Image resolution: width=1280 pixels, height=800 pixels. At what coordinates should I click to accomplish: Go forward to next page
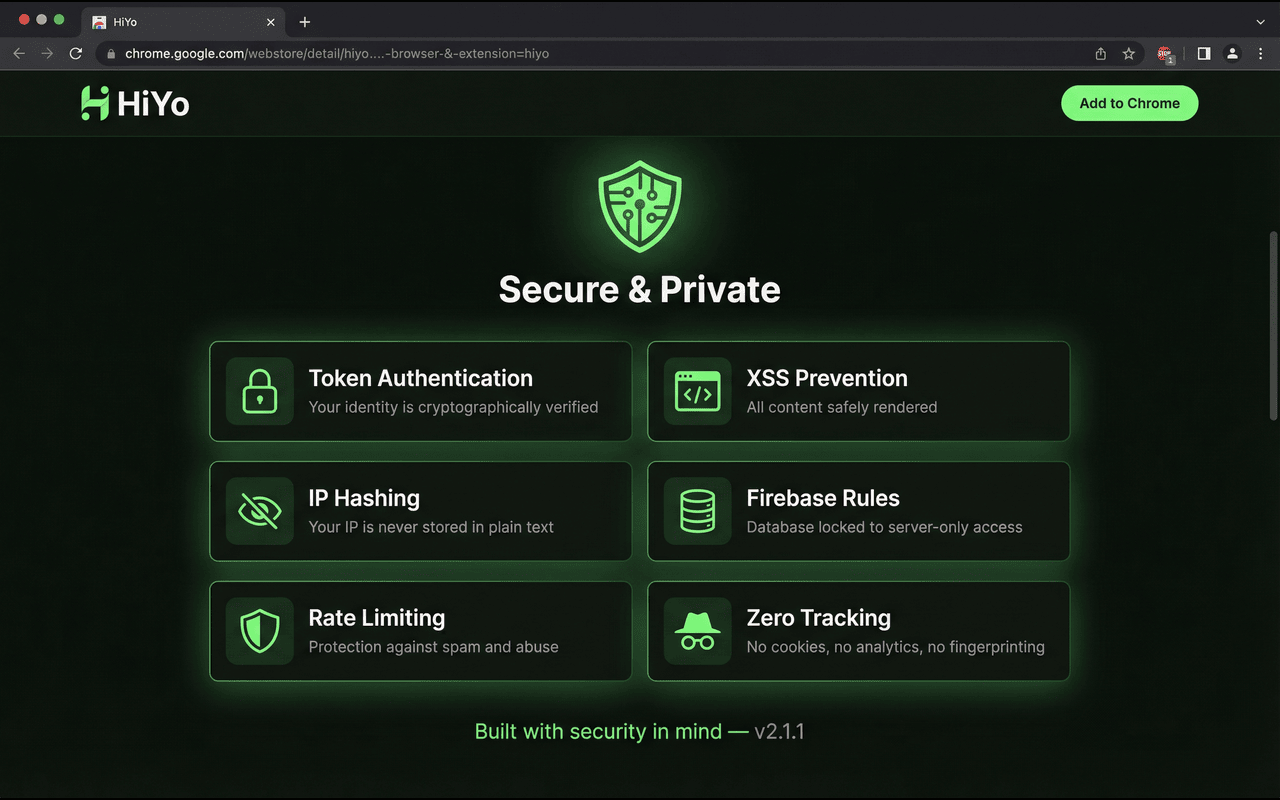coord(47,54)
